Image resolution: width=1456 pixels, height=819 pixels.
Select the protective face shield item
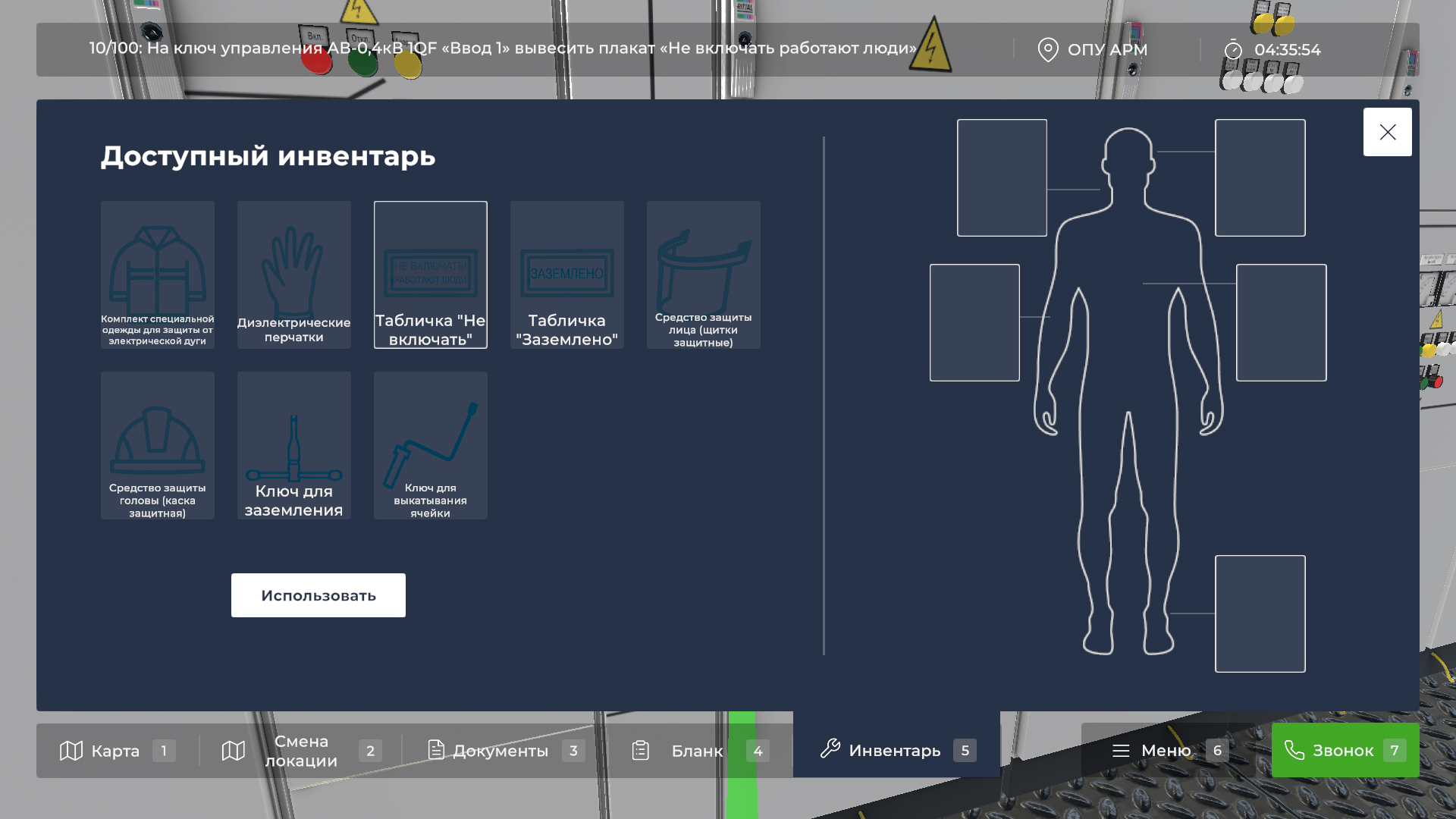point(703,275)
